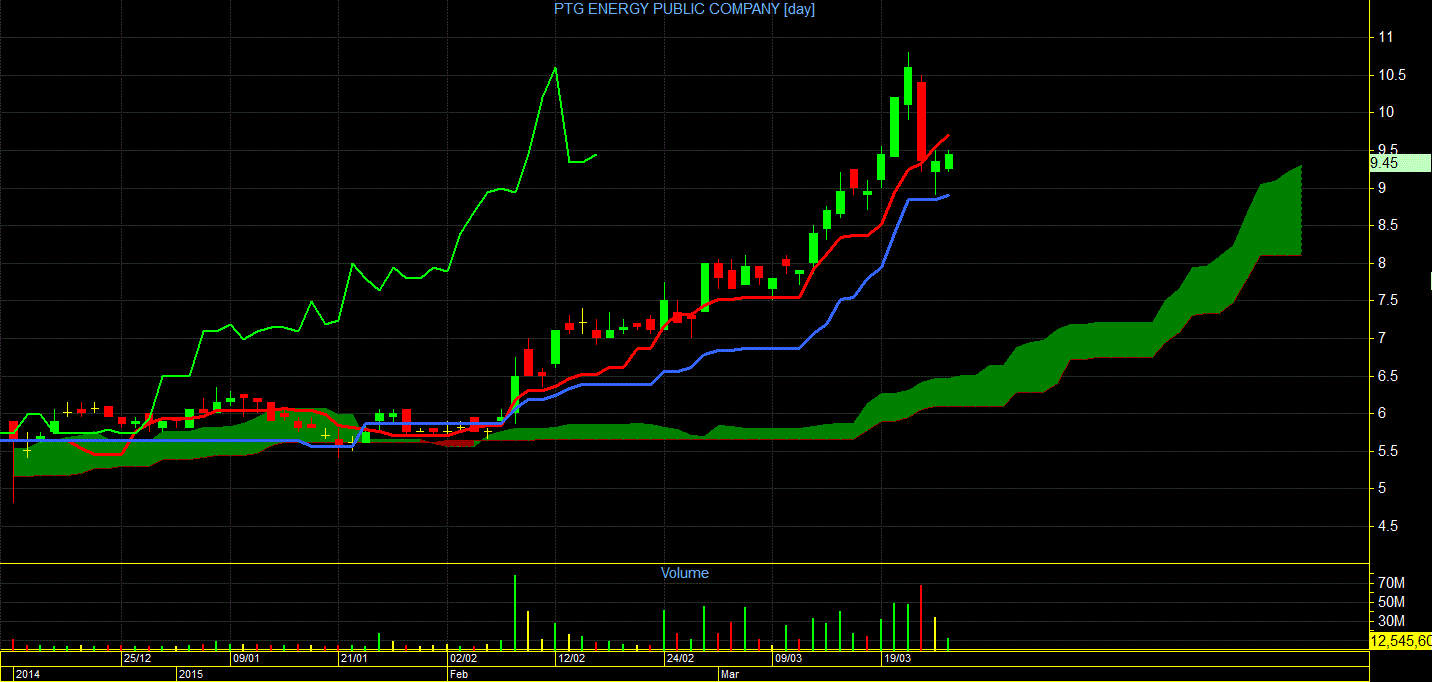Click the PTG ENERGY PUBLIC COMPANY [day] title
The height and width of the screenshot is (682, 1432).
(685, 9)
